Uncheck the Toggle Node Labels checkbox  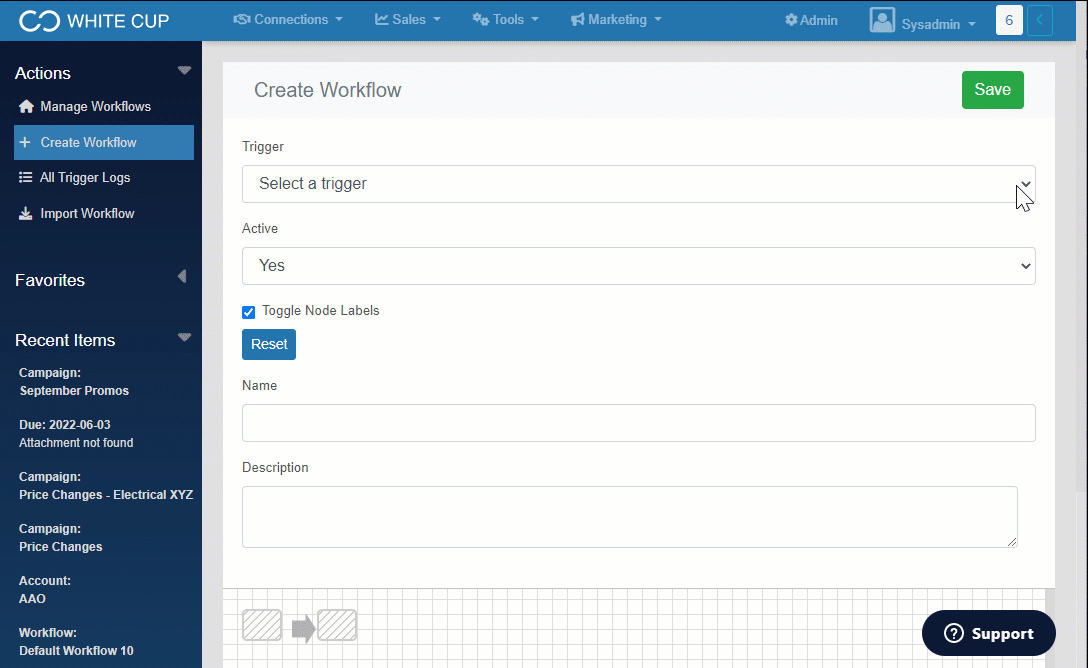tap(249, 312)
